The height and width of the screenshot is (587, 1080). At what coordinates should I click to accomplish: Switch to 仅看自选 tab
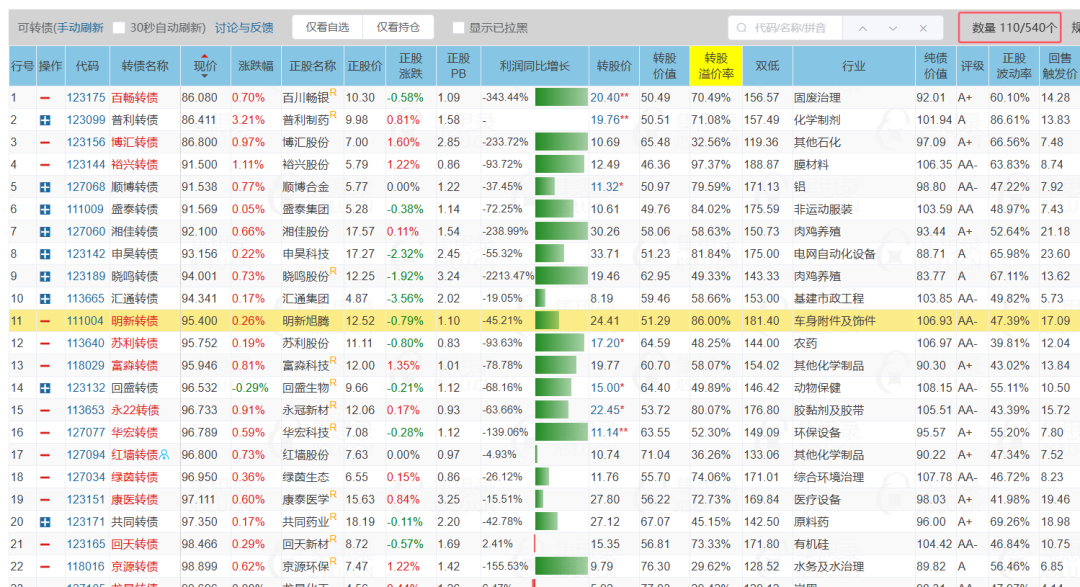pyautogui.click(x=327, y=28)
